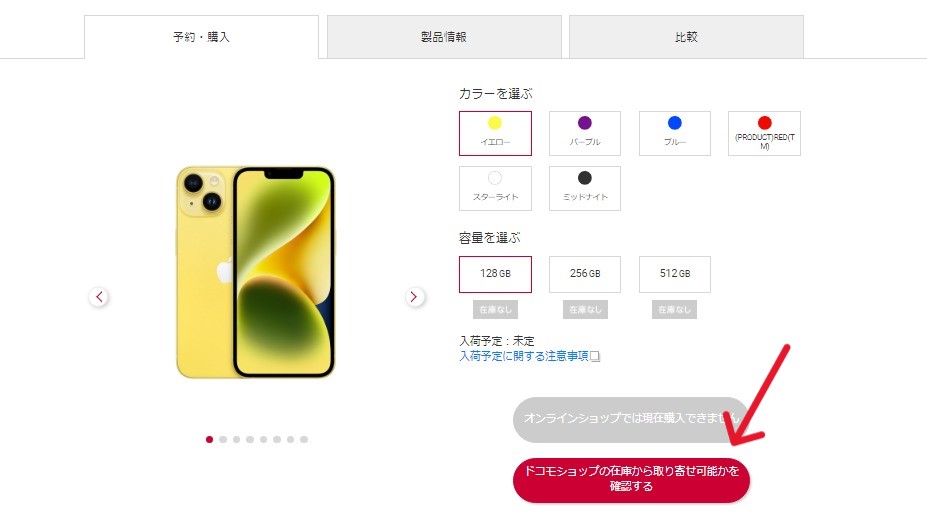Choose the スターライト color option

[x=495, y=189]
